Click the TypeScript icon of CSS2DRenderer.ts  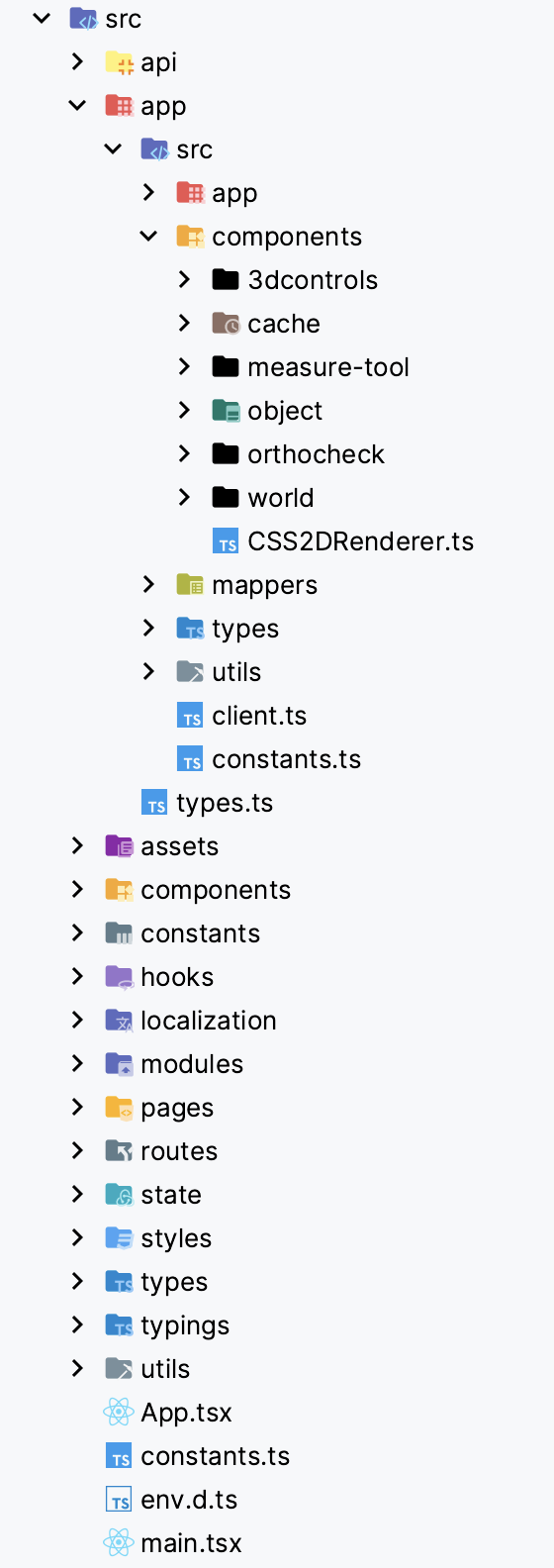coord(226,541)
